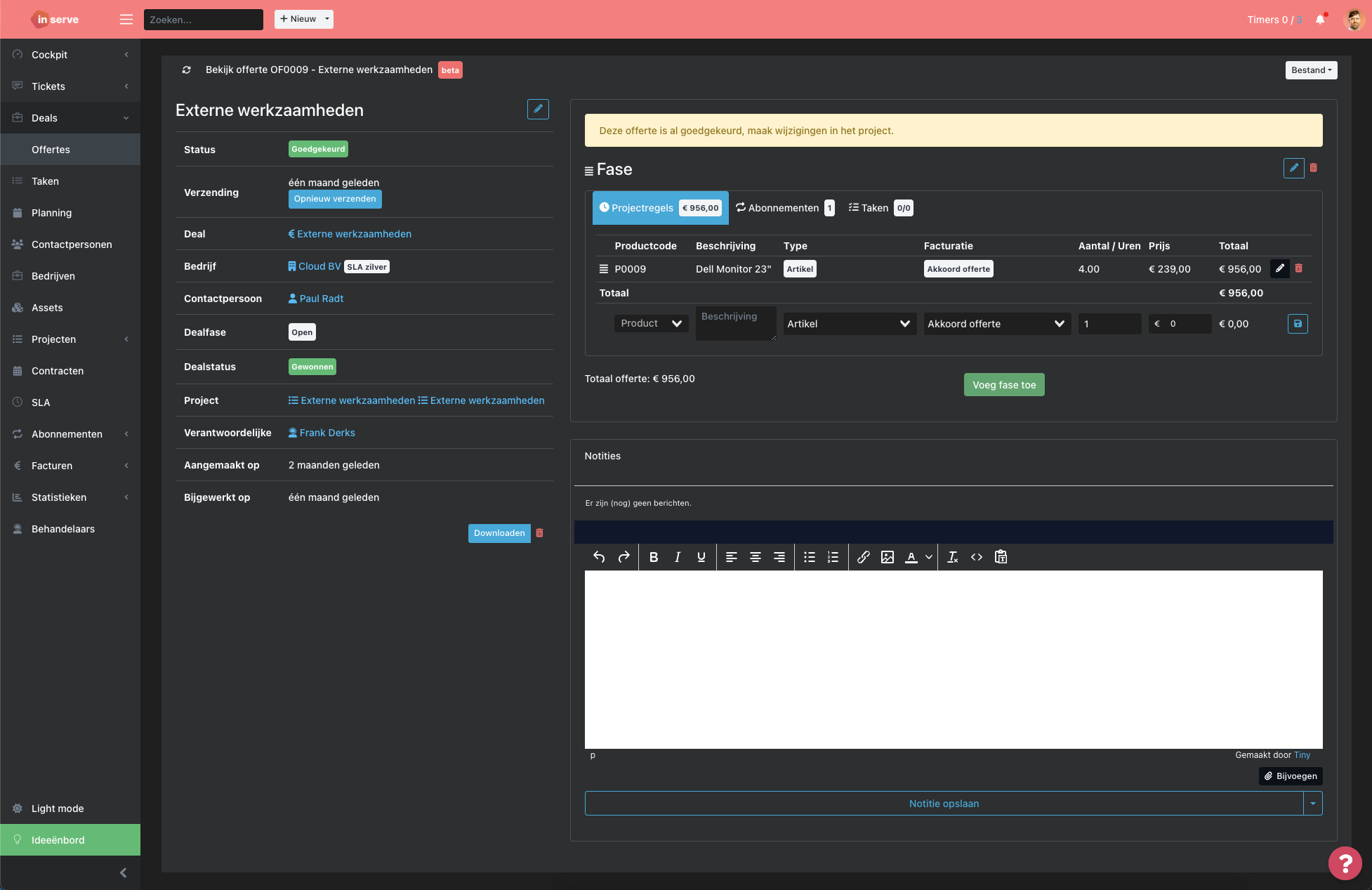This screenshot has width=1372, height=890.
Task: Click inside the Zoeken search field
Action: (x=203, y=19)
